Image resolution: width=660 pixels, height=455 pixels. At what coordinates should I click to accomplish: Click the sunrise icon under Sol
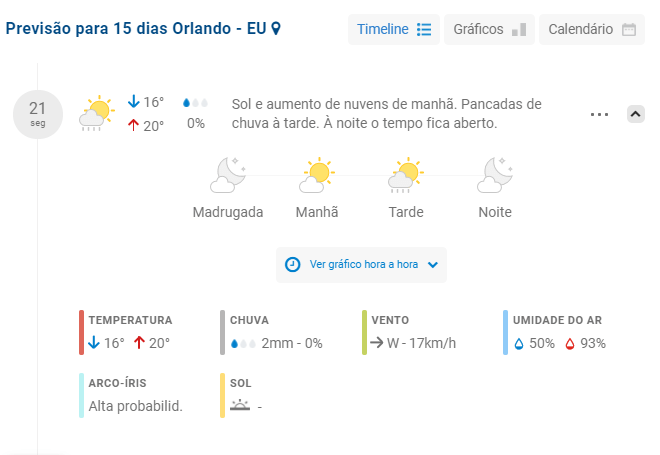240,405
